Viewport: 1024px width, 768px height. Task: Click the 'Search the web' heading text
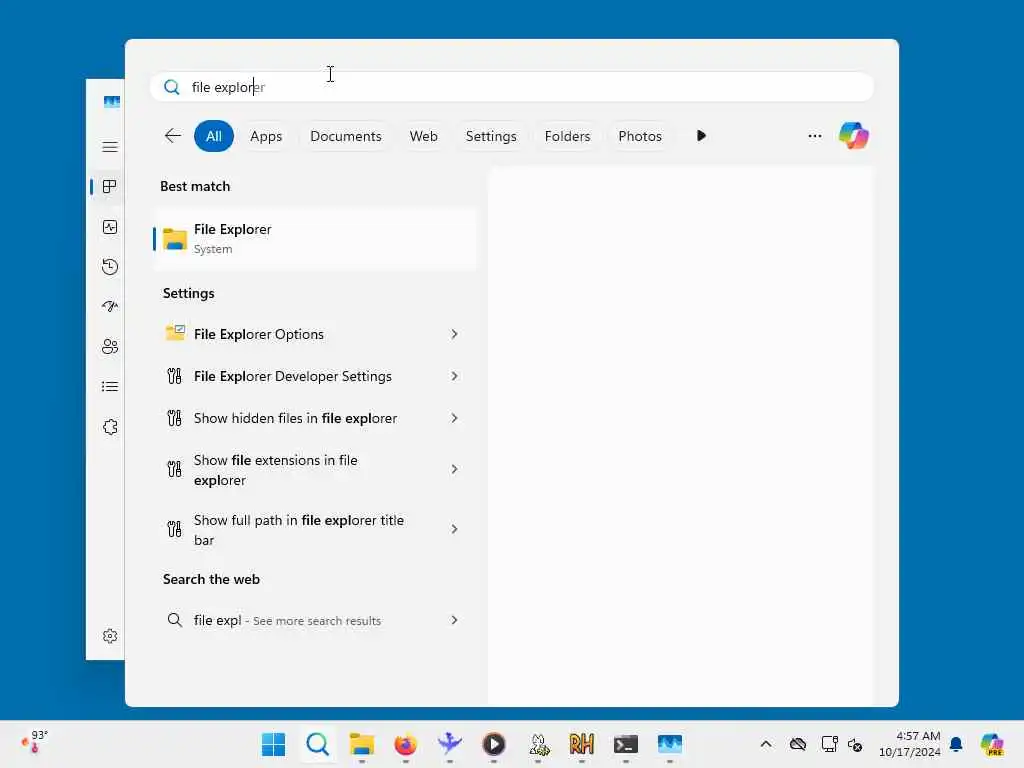coord(211,579)
